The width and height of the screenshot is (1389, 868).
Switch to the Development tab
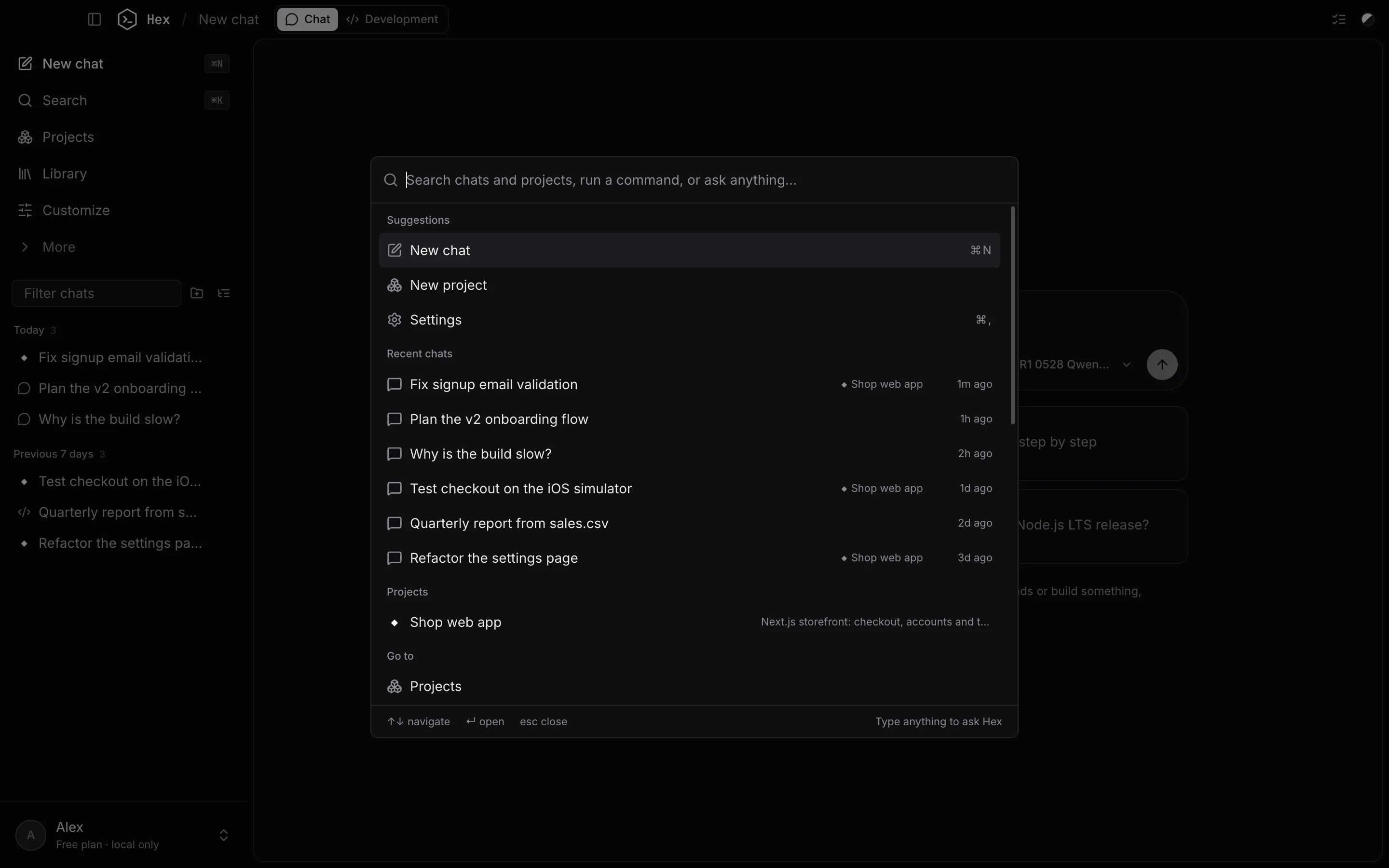[x=392, y=19]
